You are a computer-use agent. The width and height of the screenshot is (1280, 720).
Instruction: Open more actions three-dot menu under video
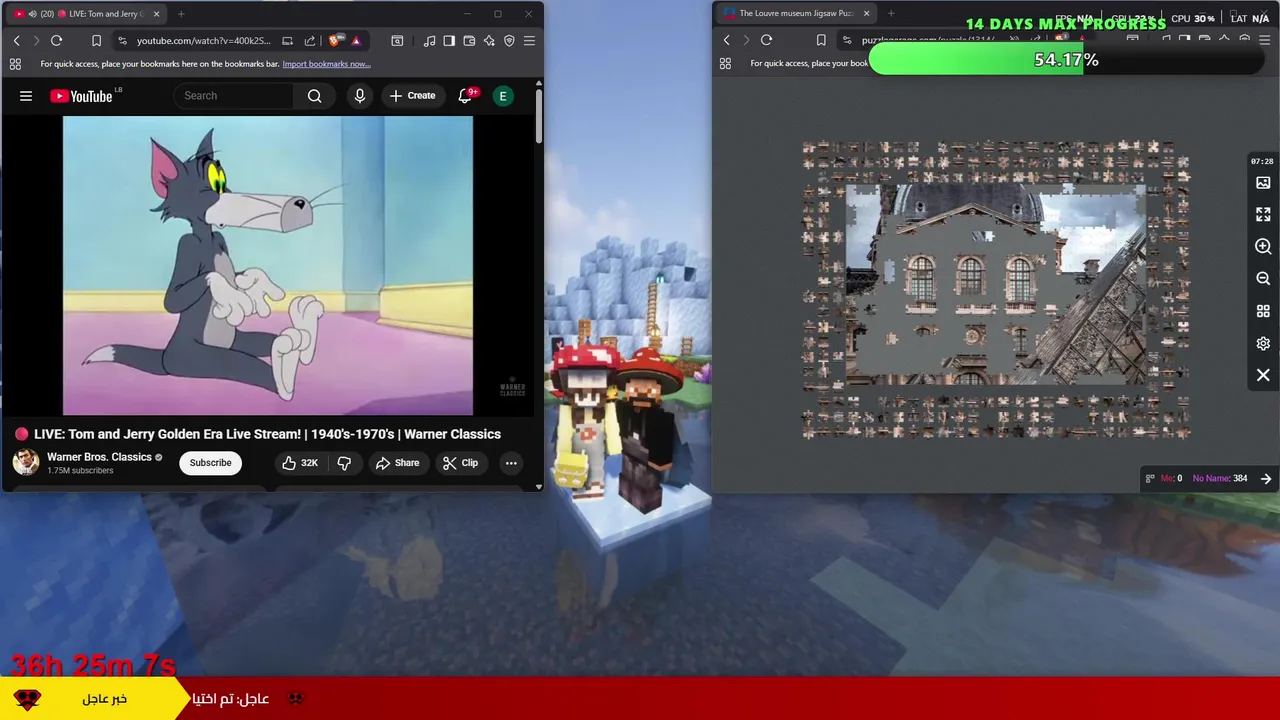coord(511,463)
